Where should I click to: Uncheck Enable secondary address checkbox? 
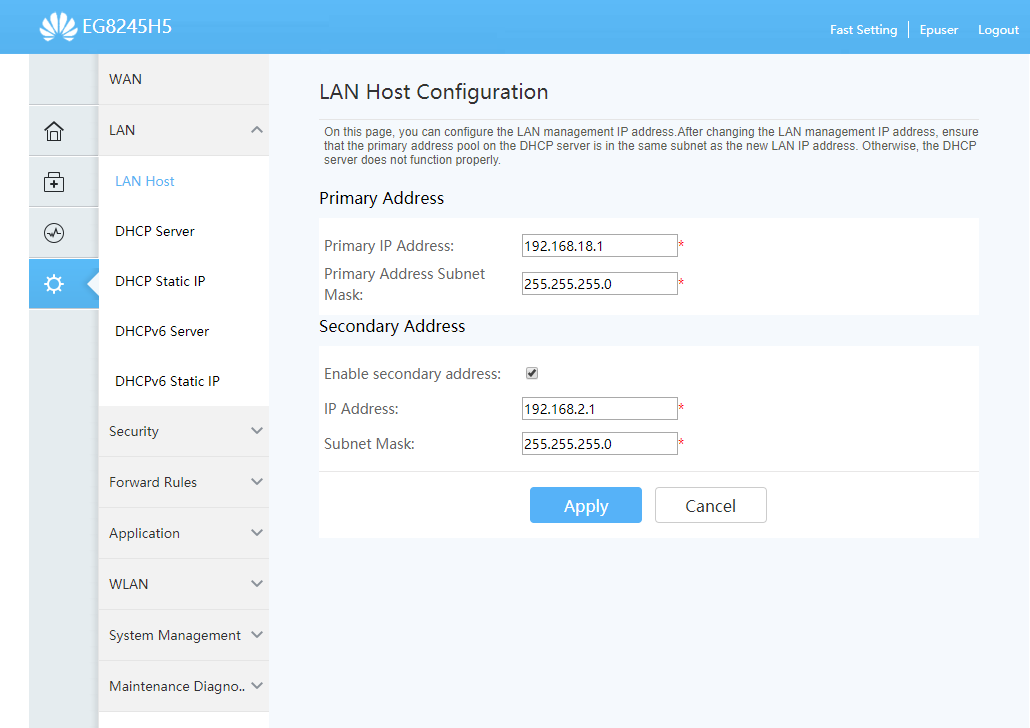532,373
